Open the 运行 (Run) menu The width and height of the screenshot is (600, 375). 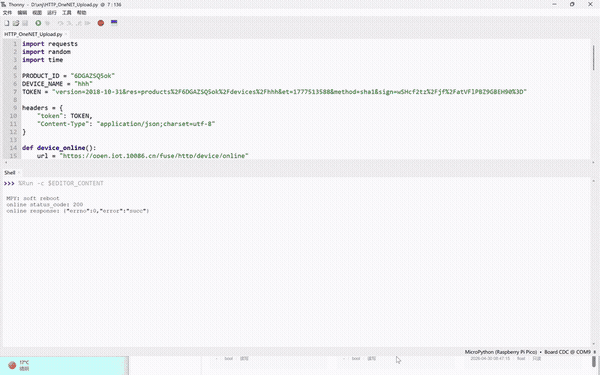[x=52, y=13]
